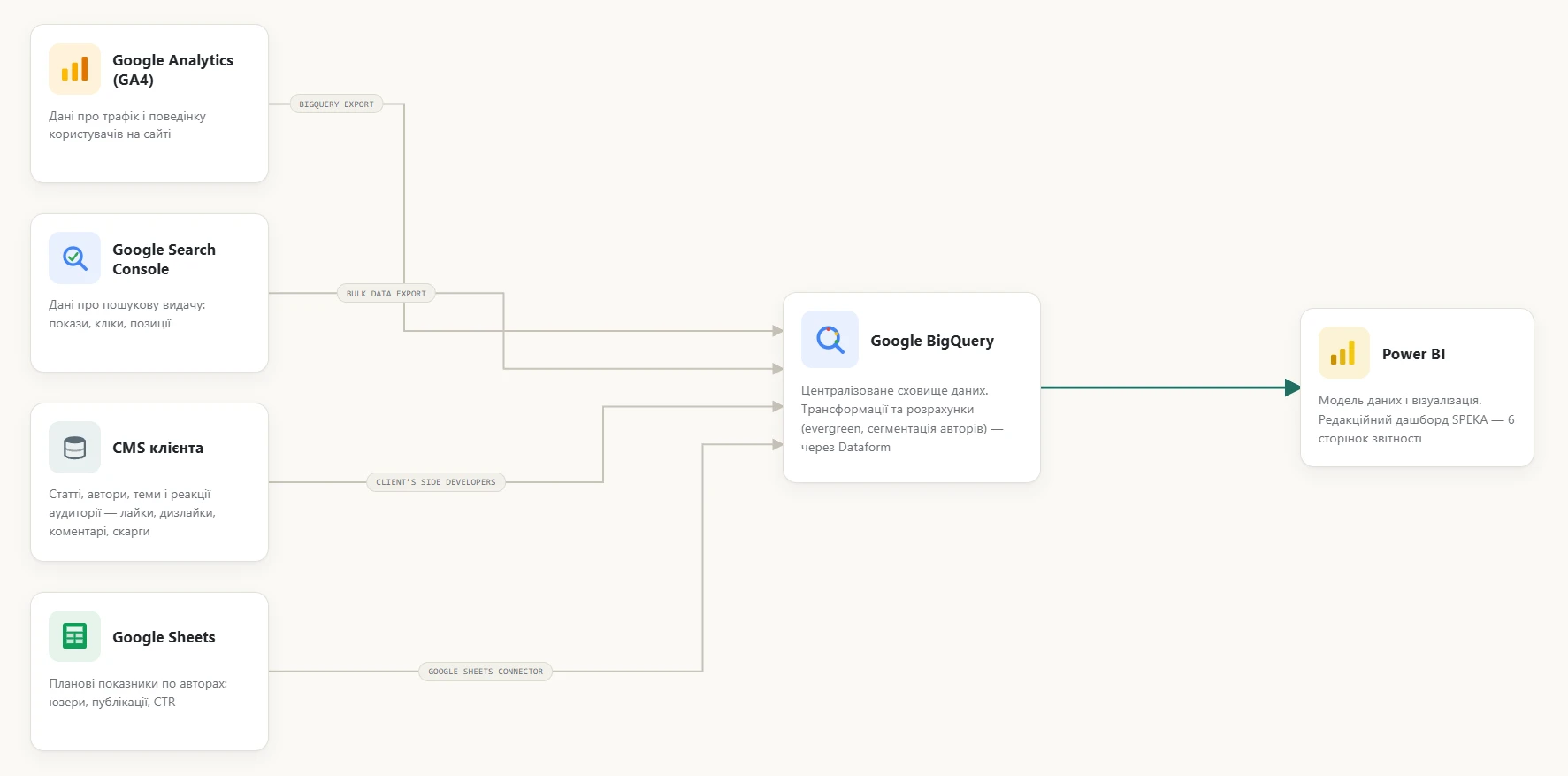Select the GOOGLE SHEETS CONNECTOR label

pos(486,672)
